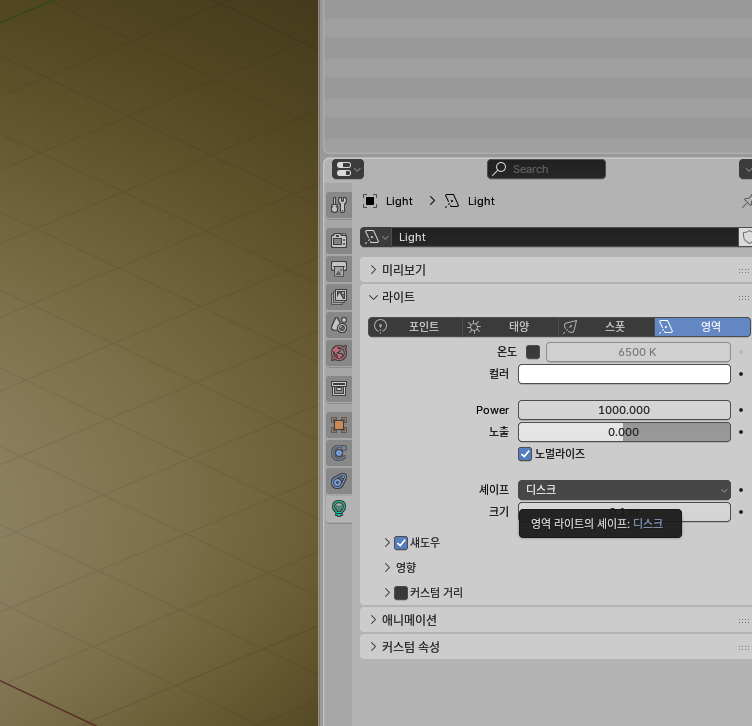Screen dimensions: 752x726
Task: Toggle the fake user shield icon
Action: 746,237
